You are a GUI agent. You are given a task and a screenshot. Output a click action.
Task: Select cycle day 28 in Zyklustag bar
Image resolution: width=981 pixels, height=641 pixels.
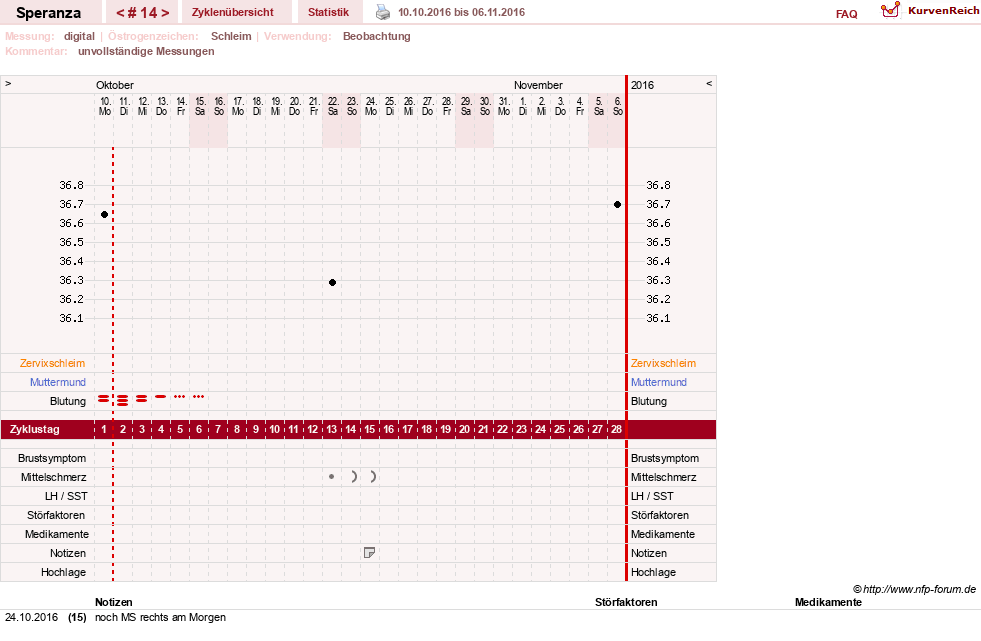click(x=616, y=430)
